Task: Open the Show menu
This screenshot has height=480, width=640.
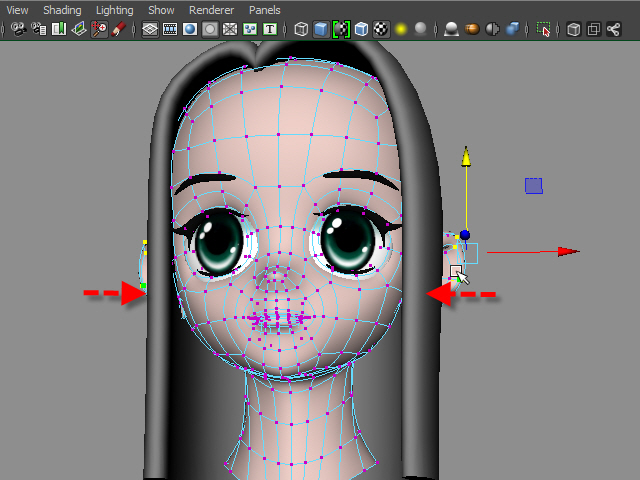Action: (160, 10)
